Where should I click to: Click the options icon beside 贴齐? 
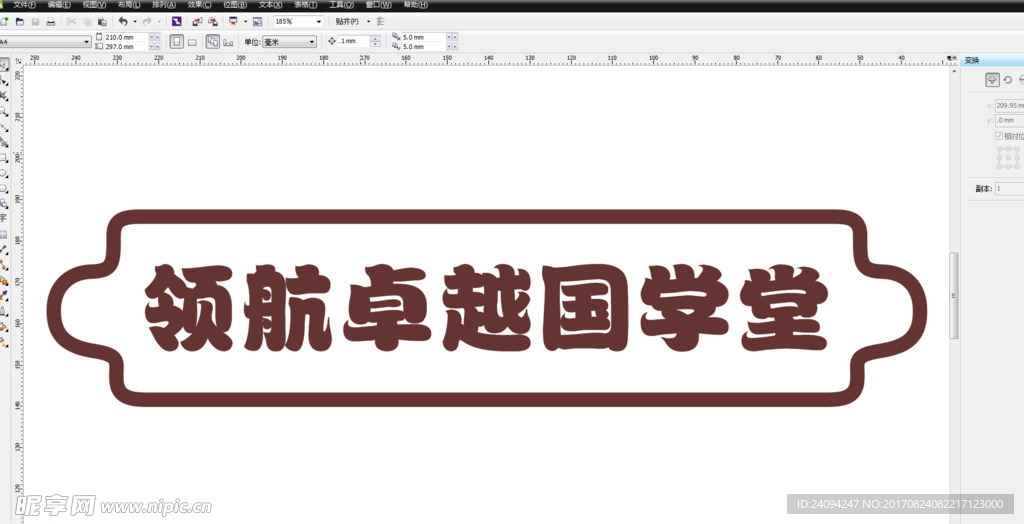pos(381,22)
